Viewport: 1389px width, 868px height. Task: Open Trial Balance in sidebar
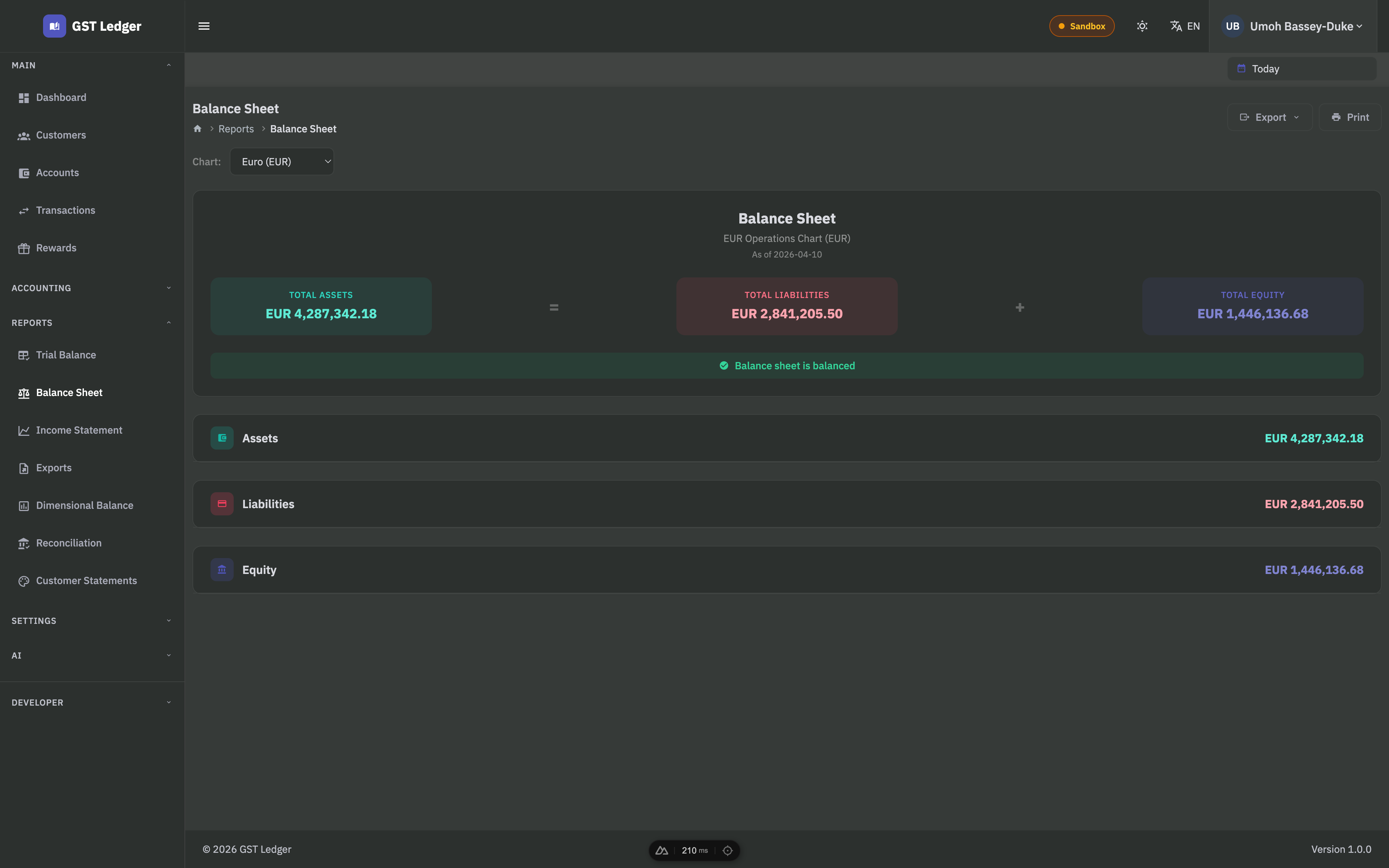click(66, 355)
